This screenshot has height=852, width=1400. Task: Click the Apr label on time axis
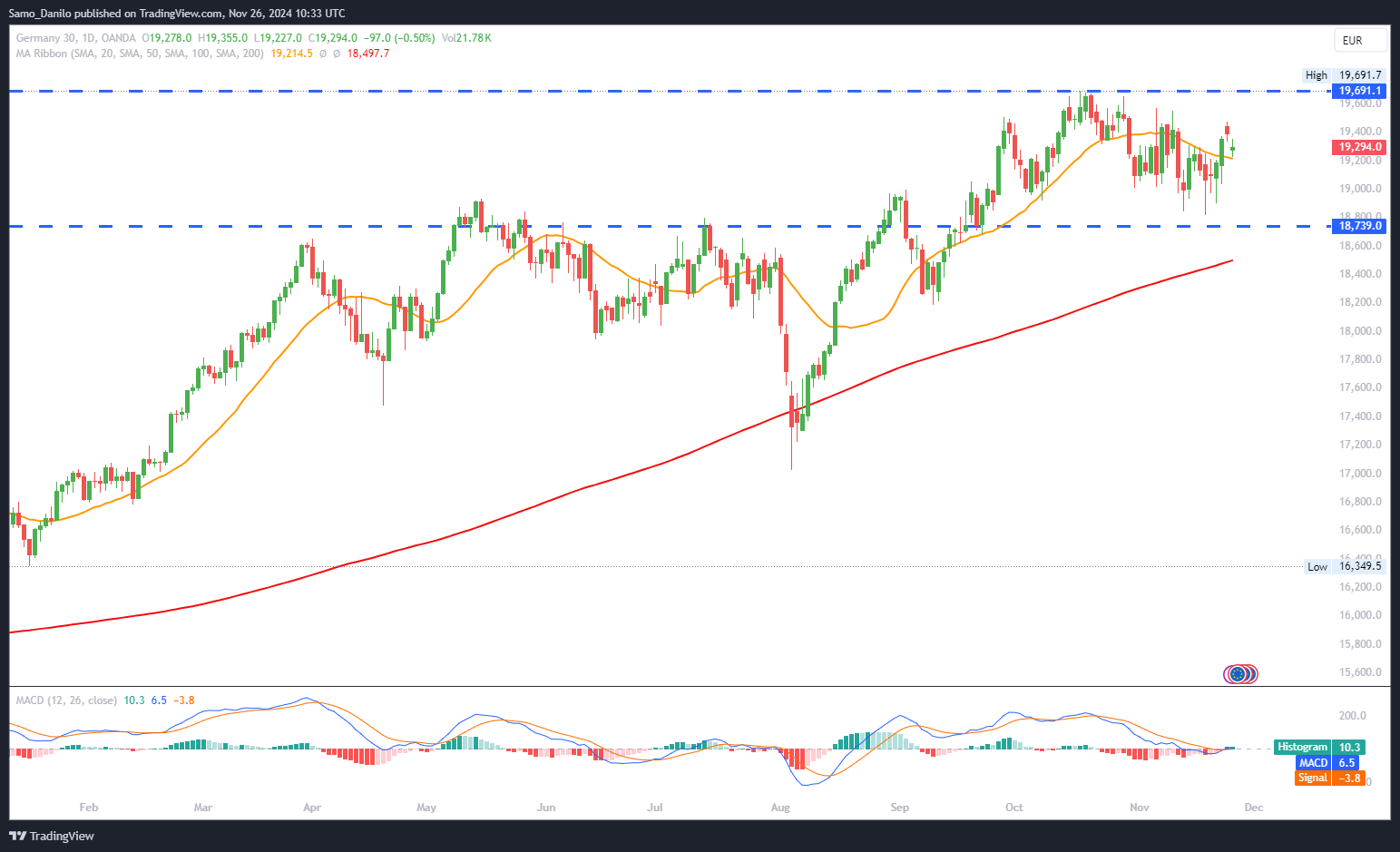click(x=312, y=808)
